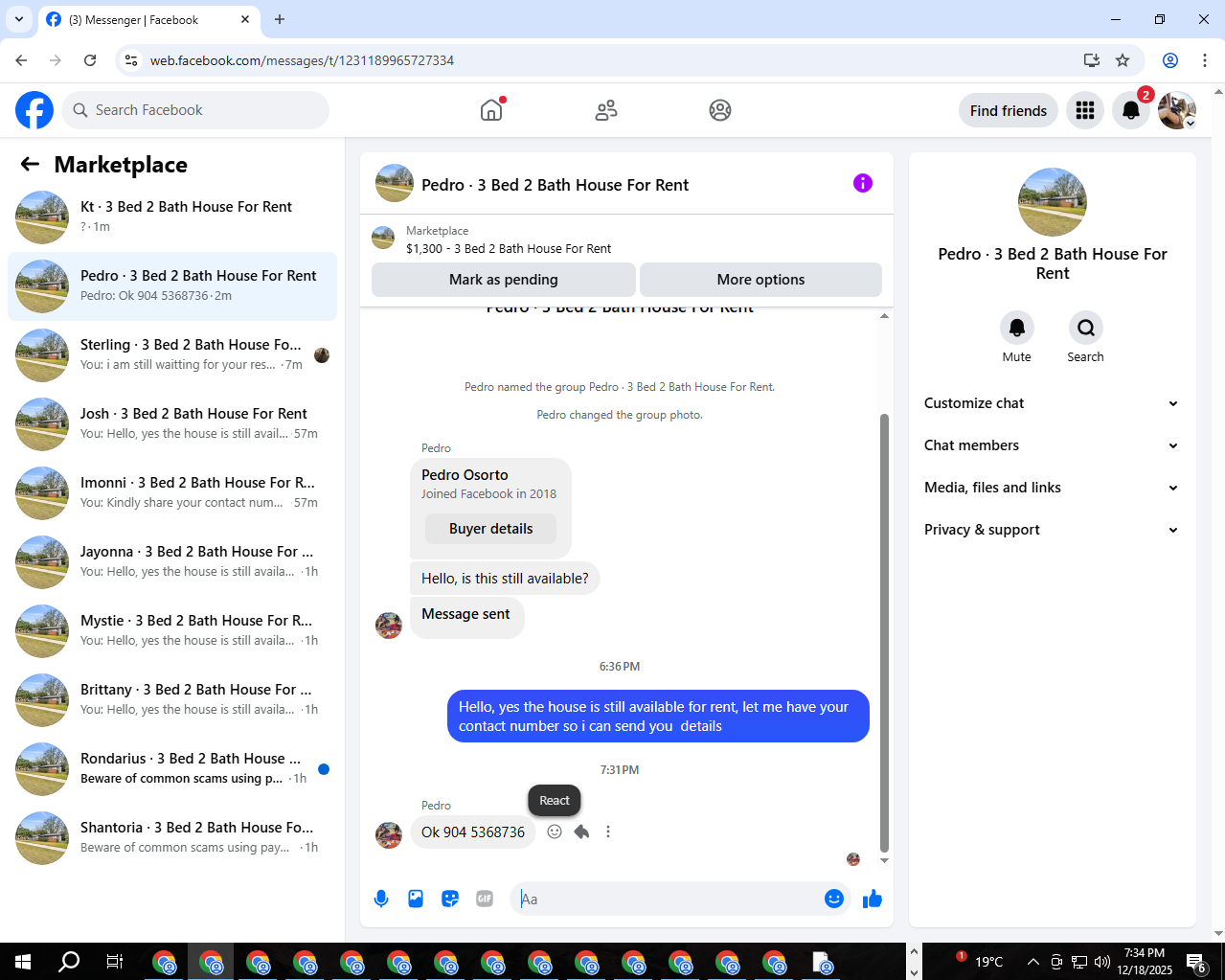Open Chrome's three-dot menu
The height and width of the screenshot is (980, 1225).
tap(1205, 60)
